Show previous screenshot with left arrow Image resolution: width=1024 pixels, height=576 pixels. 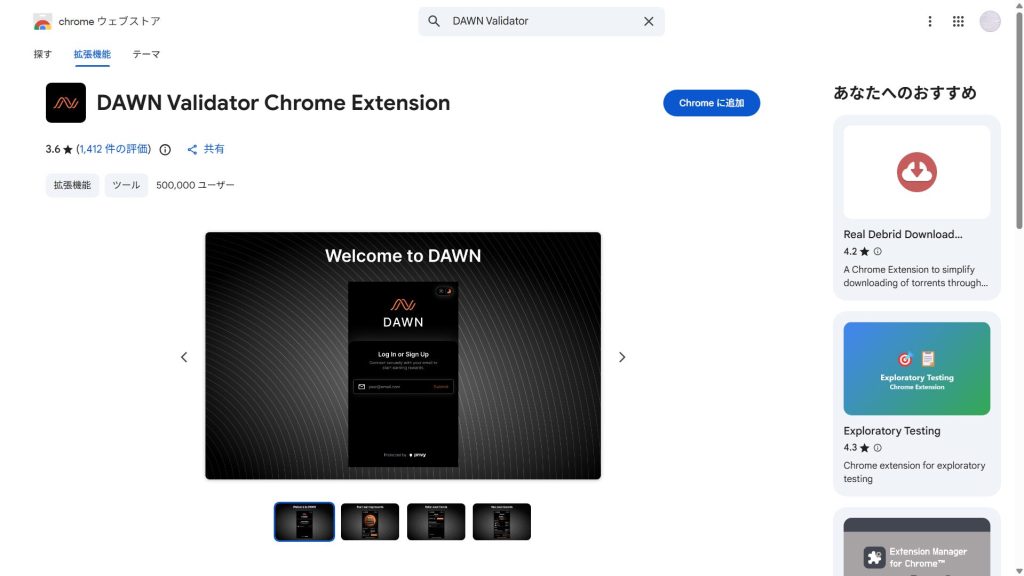point(184,357)
